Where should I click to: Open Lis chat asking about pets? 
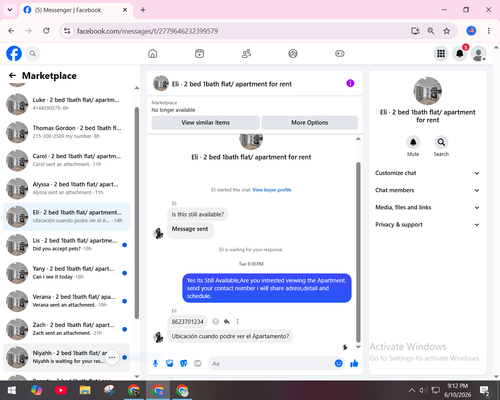click(66, 245)
